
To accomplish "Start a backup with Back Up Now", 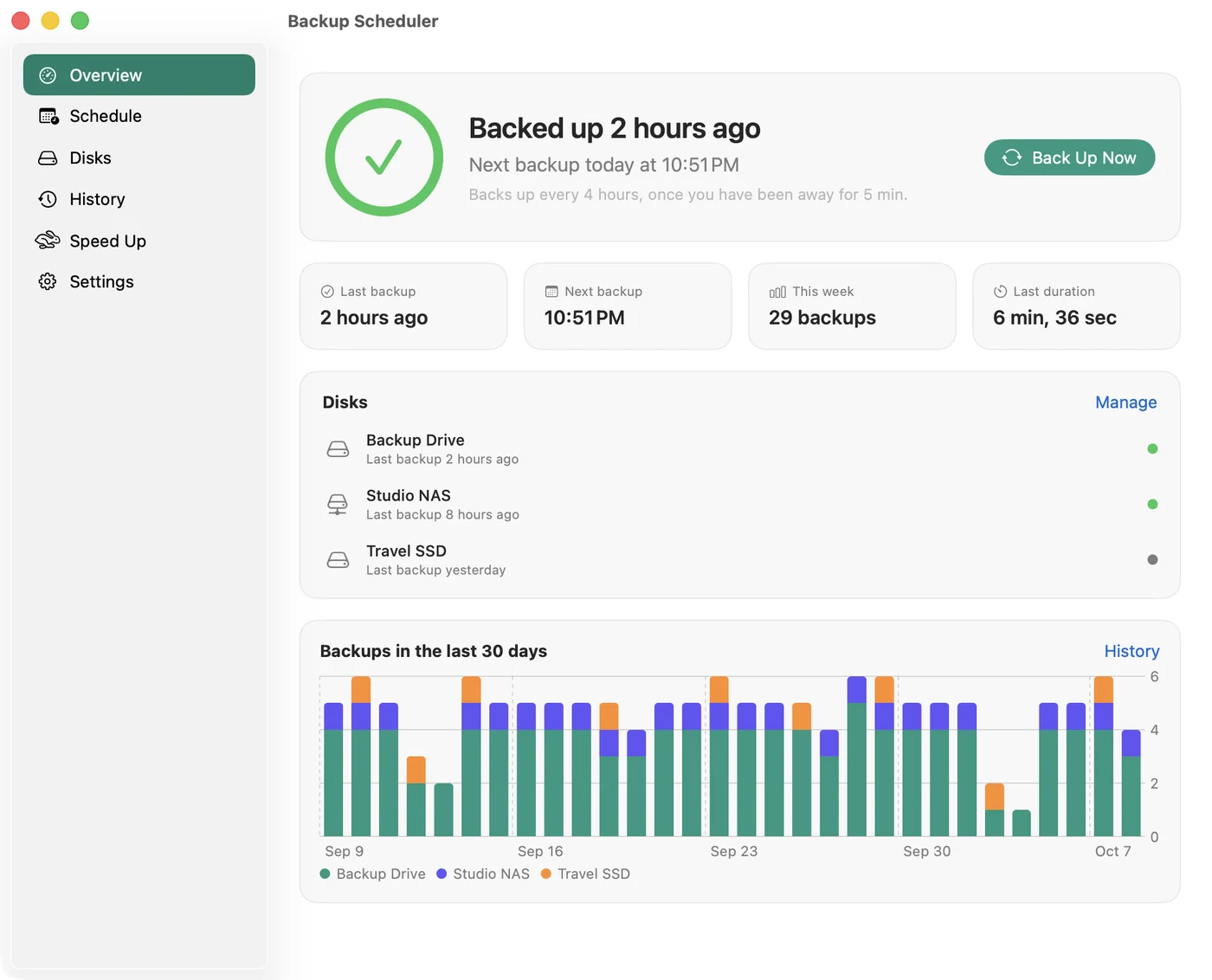I will [1069, 158].
